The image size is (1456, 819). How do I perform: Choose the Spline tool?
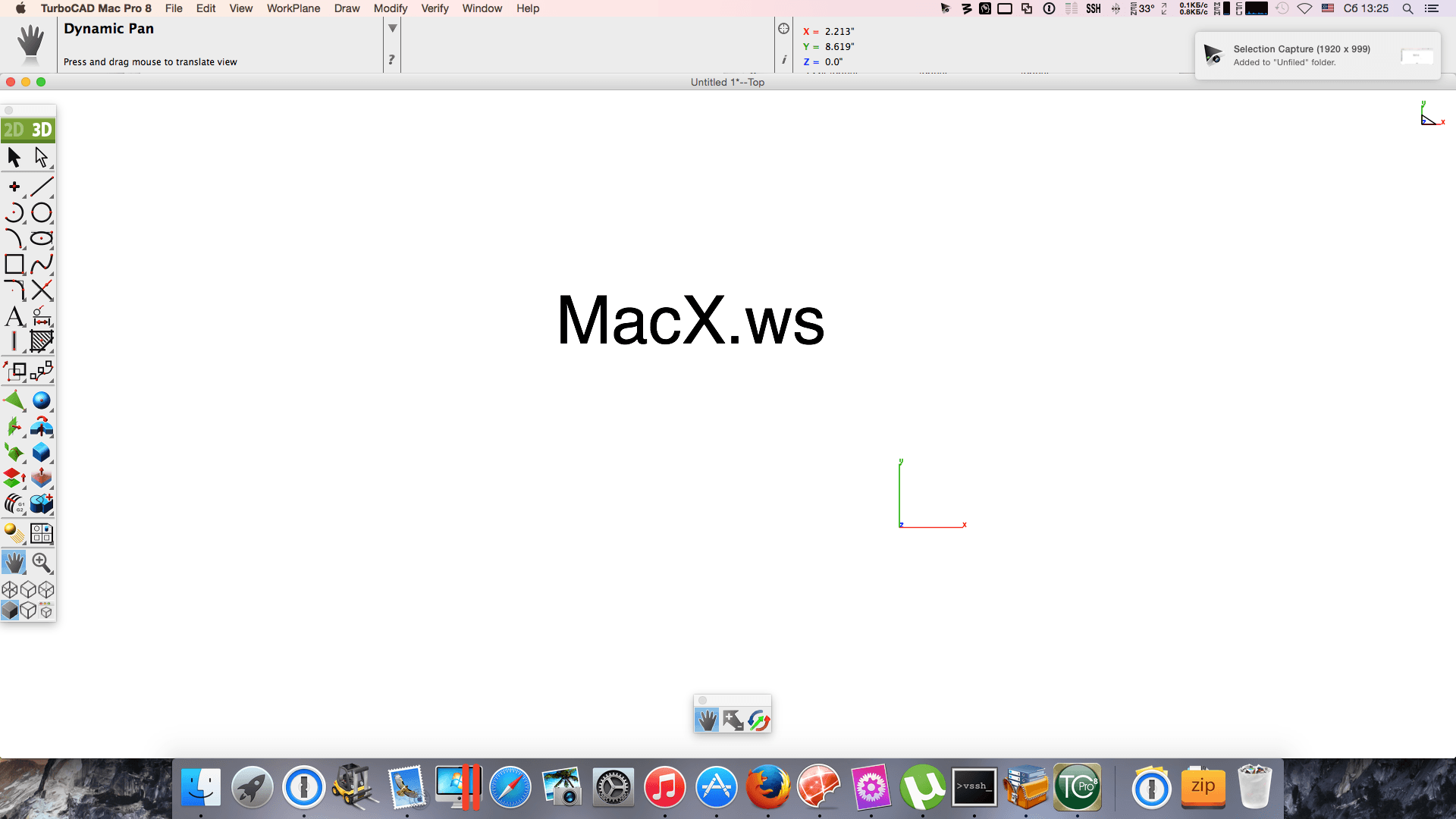pos(42,264)
